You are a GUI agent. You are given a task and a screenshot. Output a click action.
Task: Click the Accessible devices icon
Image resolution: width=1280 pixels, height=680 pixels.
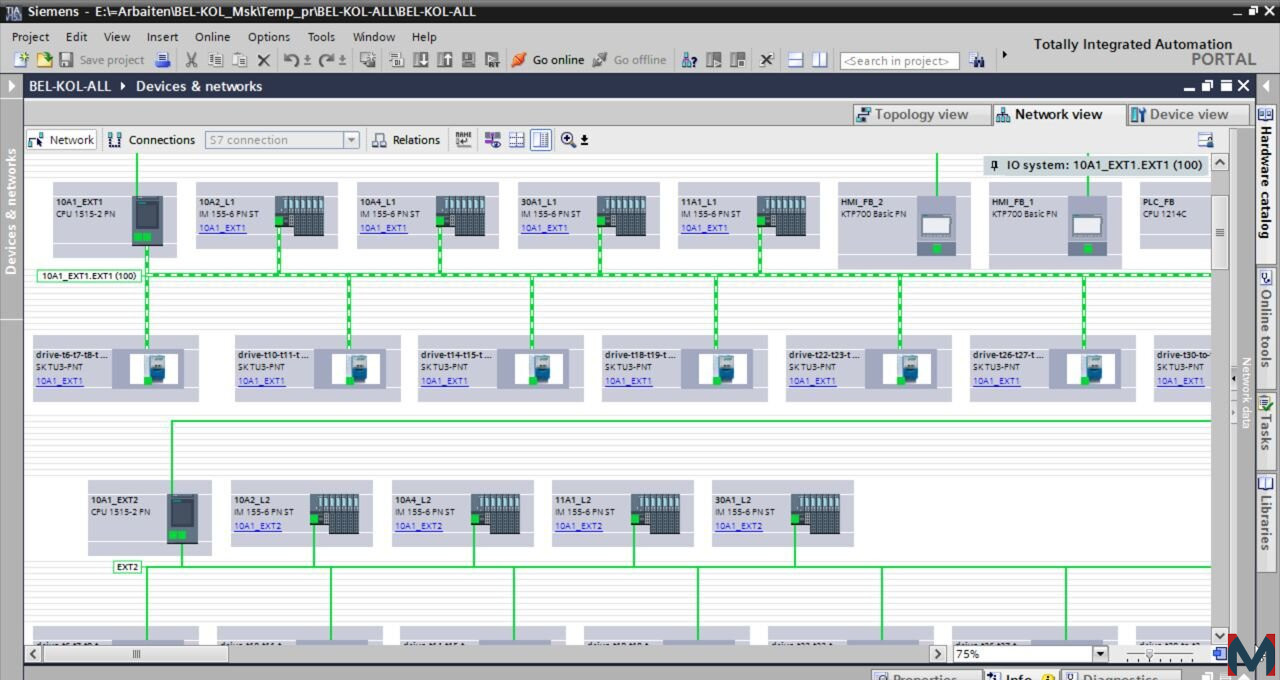[x=689, y=60]
